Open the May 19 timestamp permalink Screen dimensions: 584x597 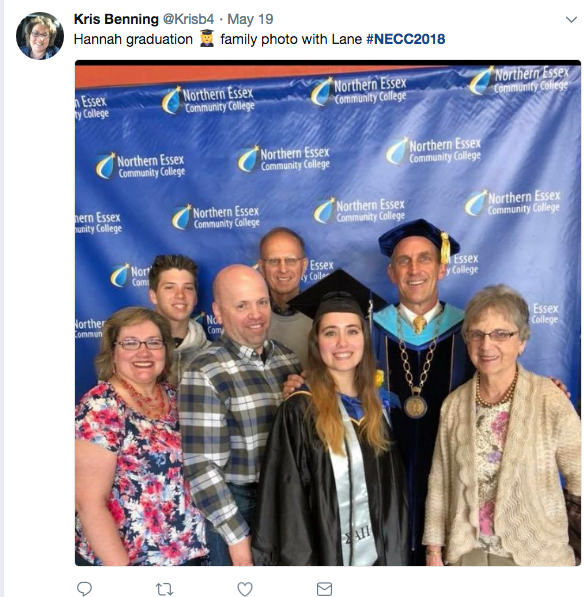(x=250, y=19)
